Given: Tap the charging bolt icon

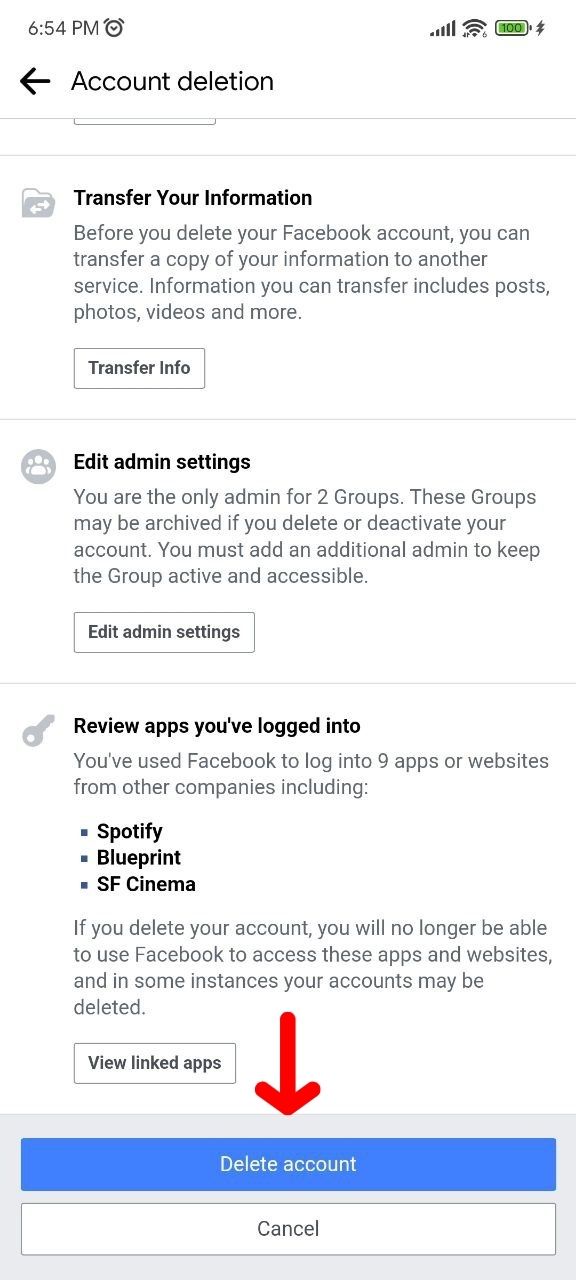Looking at the screenshot, I should coord(541,28).
